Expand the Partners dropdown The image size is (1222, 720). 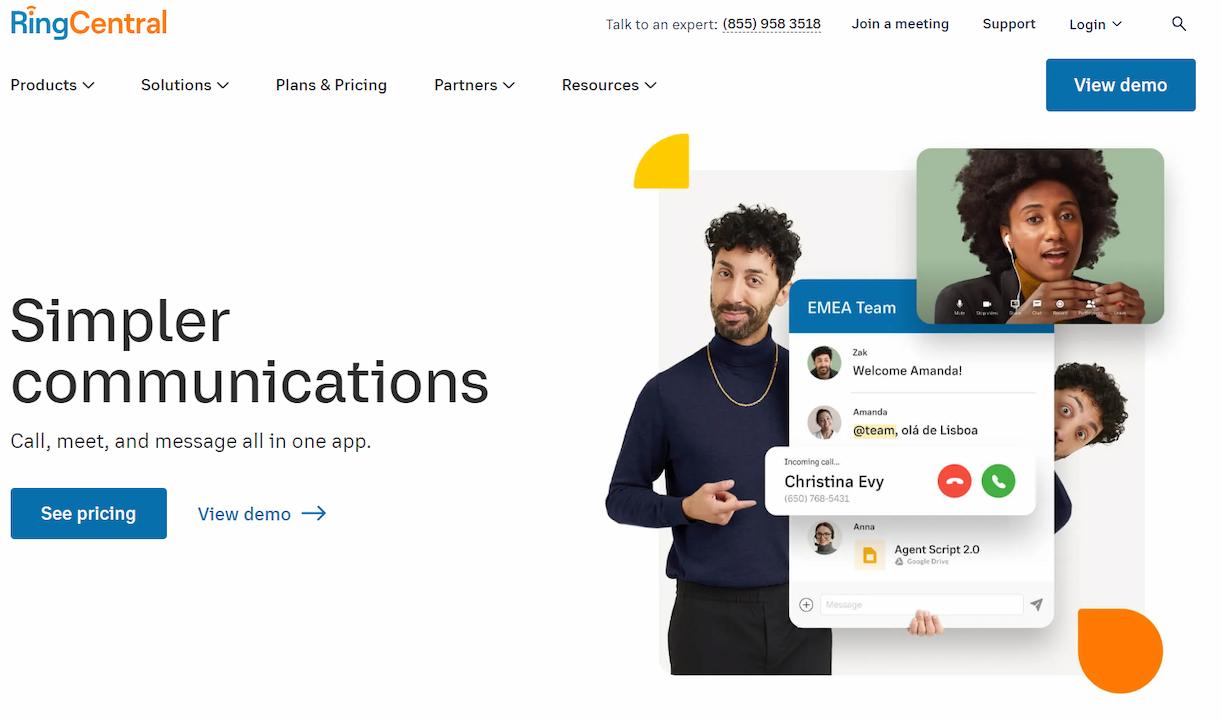[475, 85]
